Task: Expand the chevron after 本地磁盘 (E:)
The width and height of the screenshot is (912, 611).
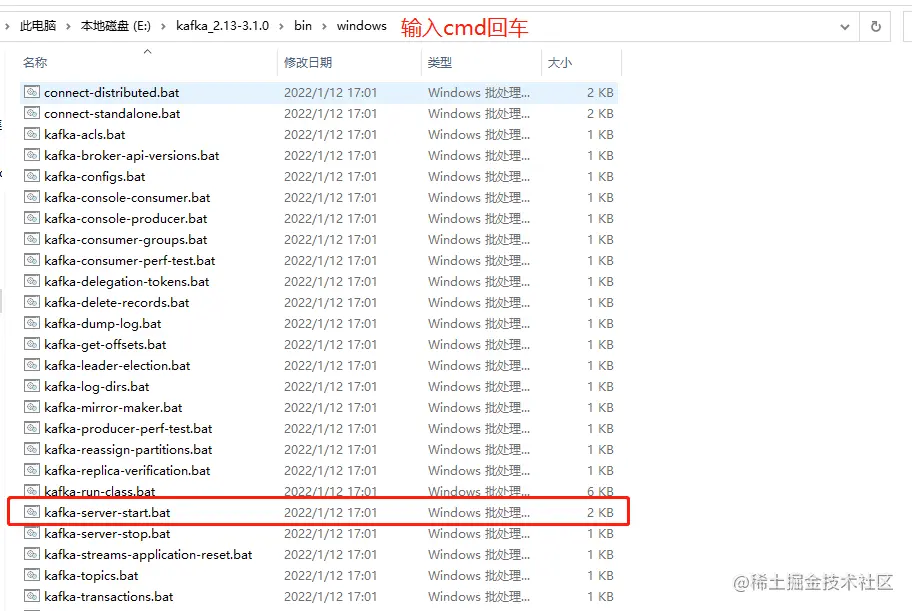Action: (163, 26)
